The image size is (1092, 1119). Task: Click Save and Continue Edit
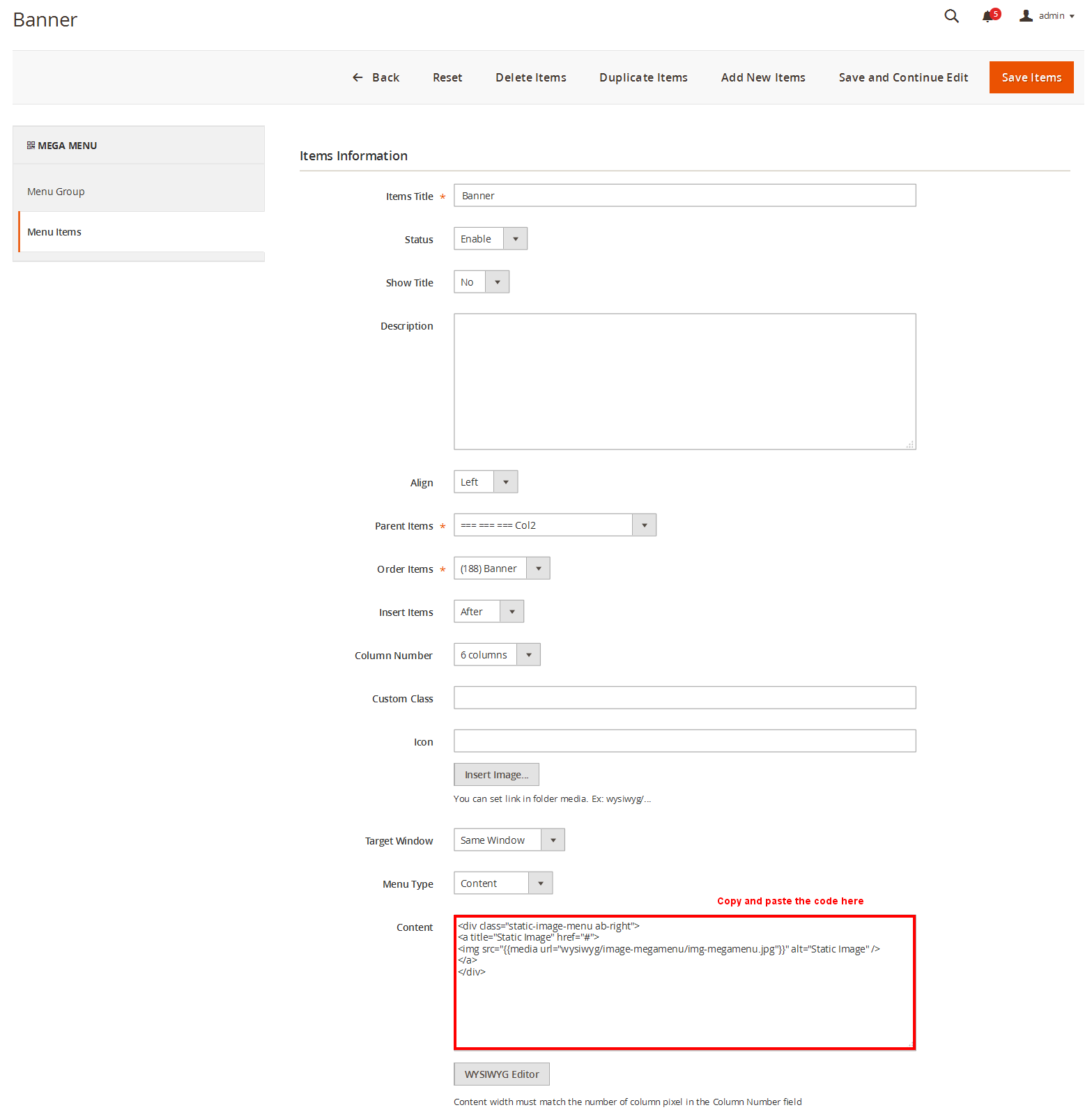tap(903, 77)
